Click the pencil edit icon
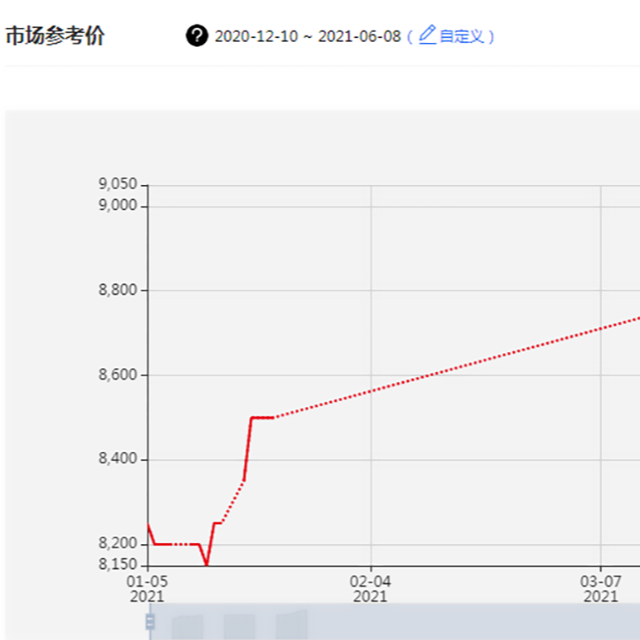Screen dimensions: 640x640 [x=427, y=35]
